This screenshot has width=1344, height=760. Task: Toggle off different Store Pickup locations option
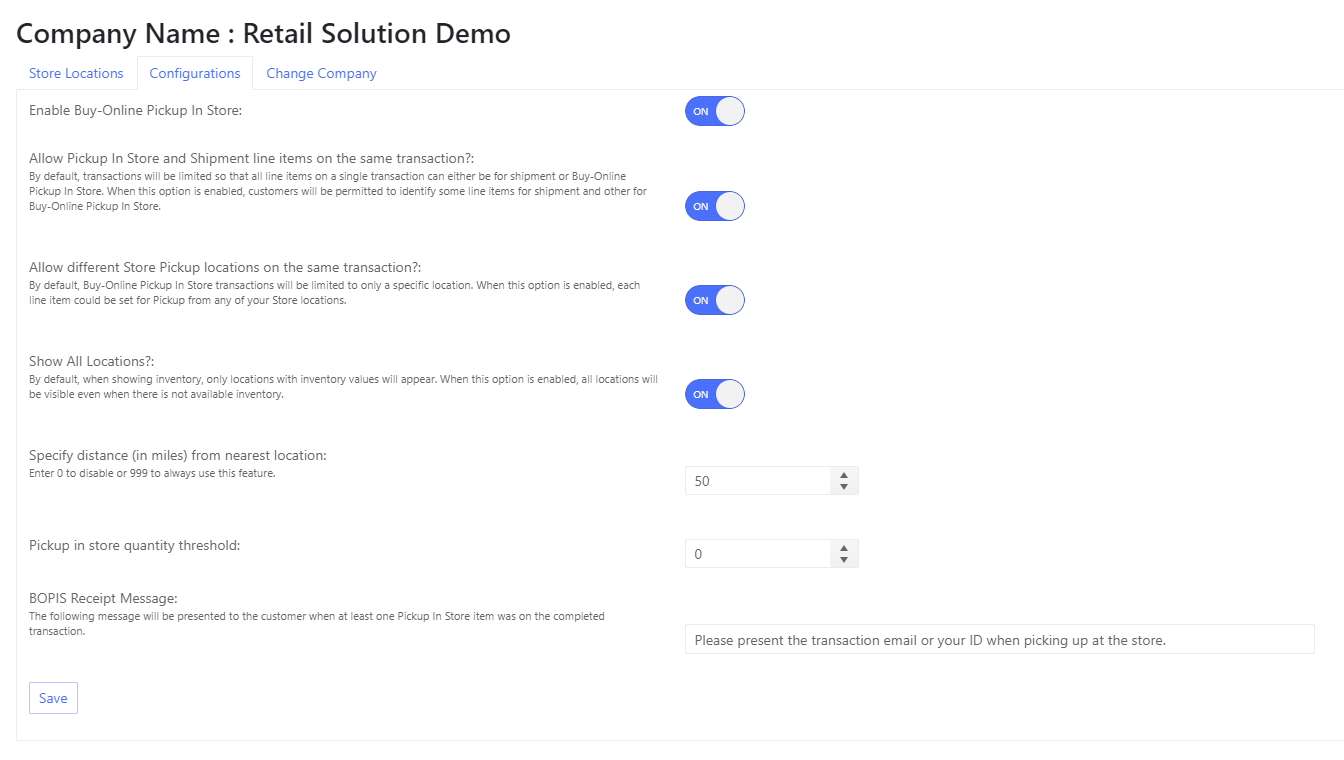tap(714, 300)
